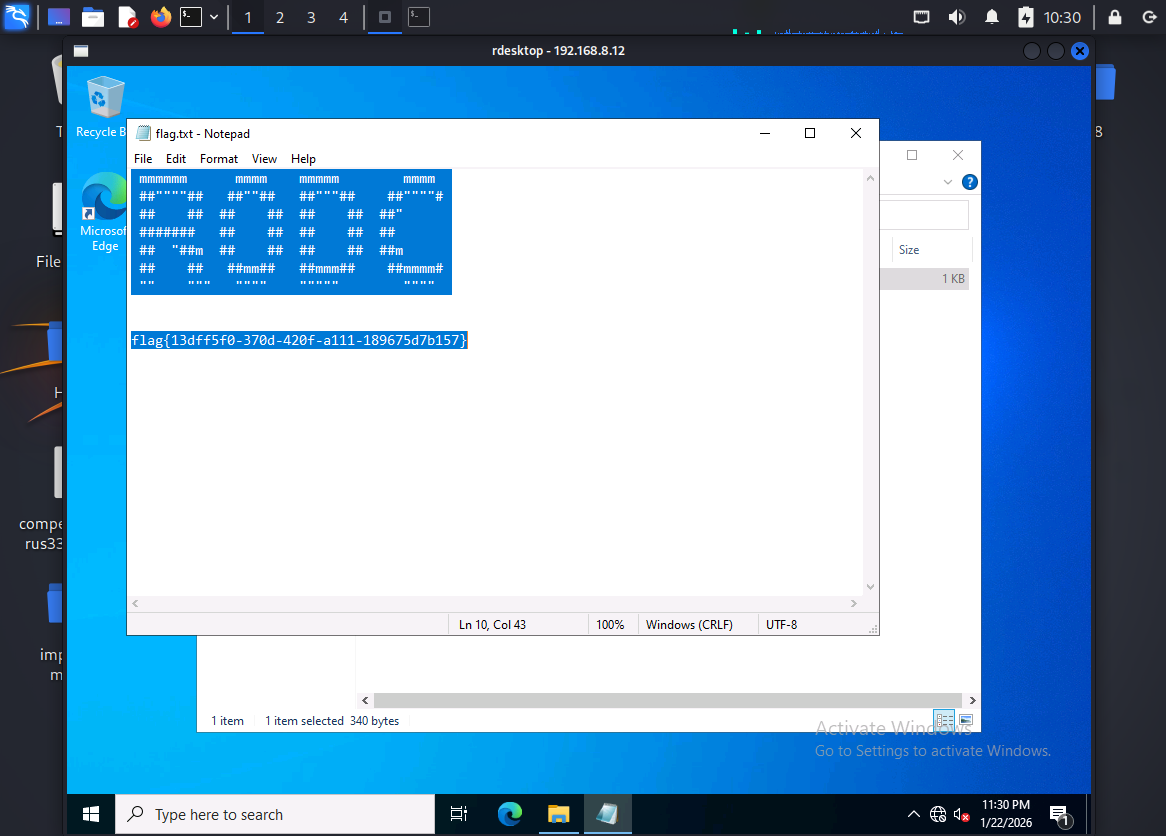Mute sound via the Kali panel volume icon
Viewport: 1166px width, 836px height.
tap(957, 17)
